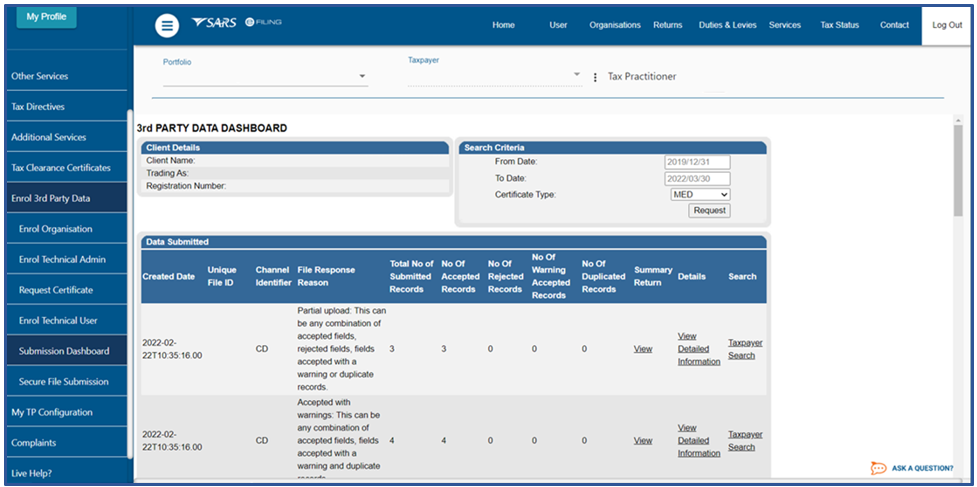Screen dimensions: 977x487
Task: Open Submission Dashboard in the sidebar
Action: (64, 351)
